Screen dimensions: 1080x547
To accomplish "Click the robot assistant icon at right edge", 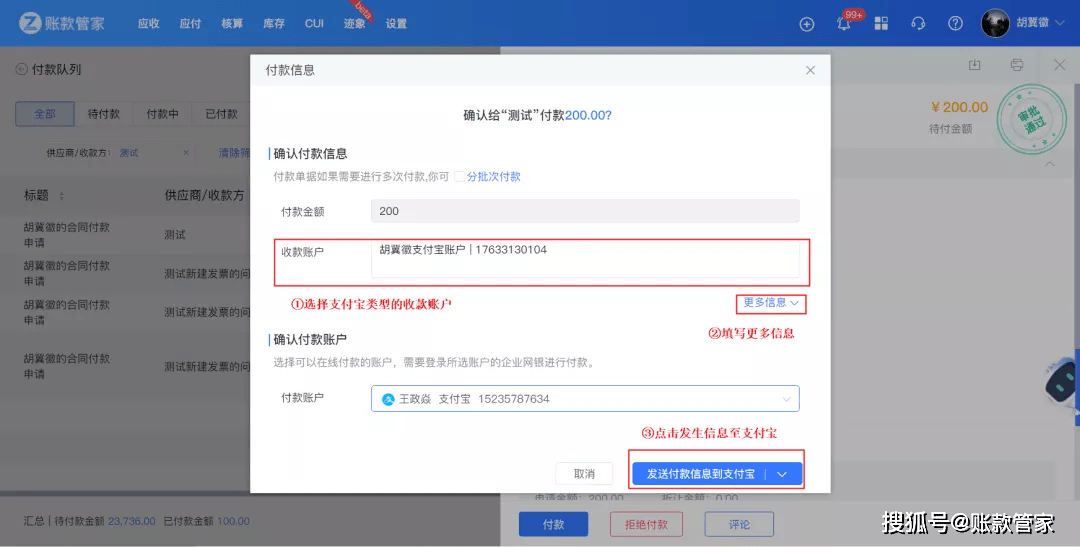I will click(1061, 382).
